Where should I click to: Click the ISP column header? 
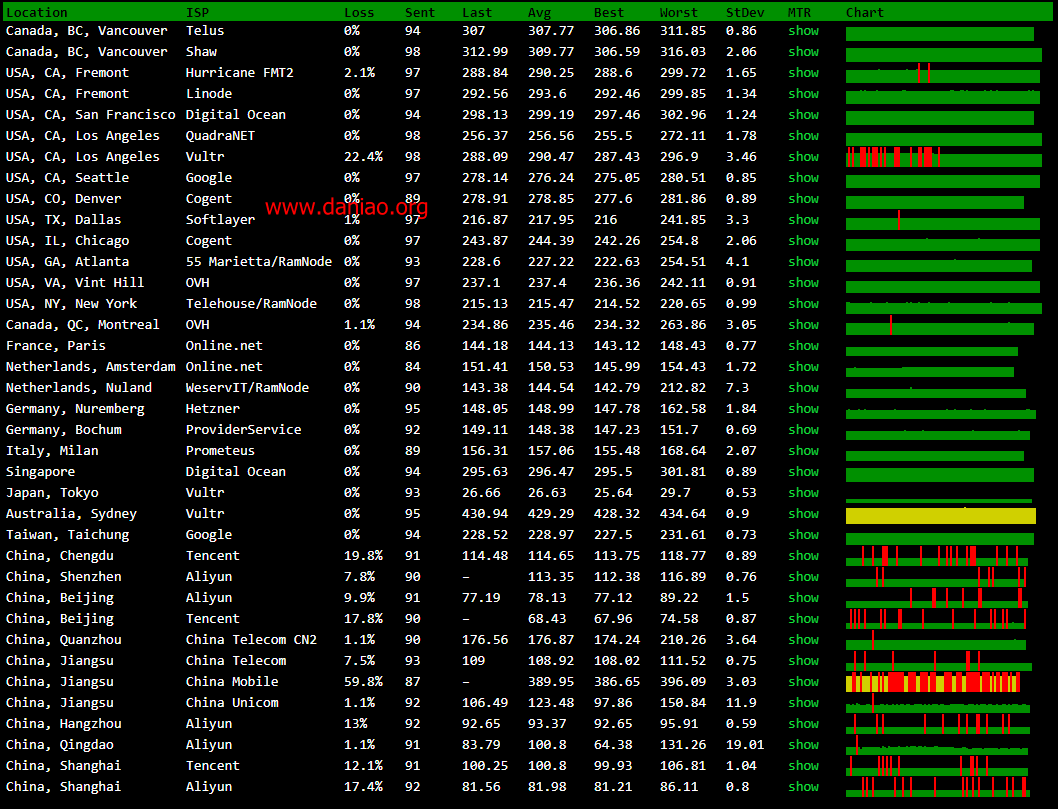click(197, 13)
